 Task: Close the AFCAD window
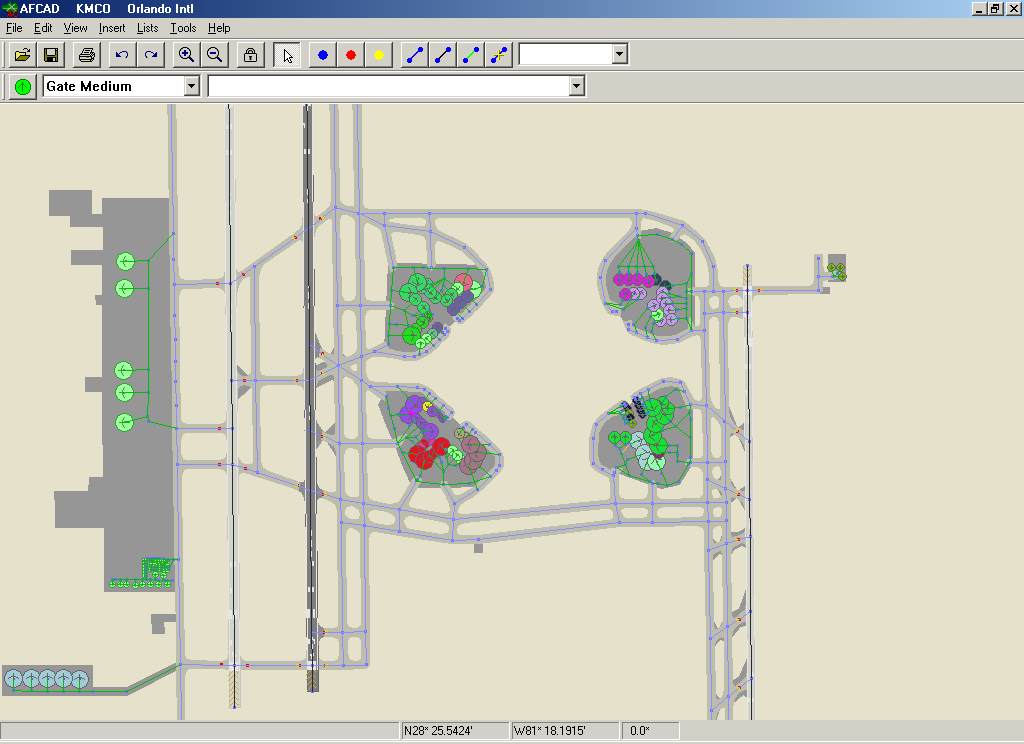click(x=1013, y=9)
